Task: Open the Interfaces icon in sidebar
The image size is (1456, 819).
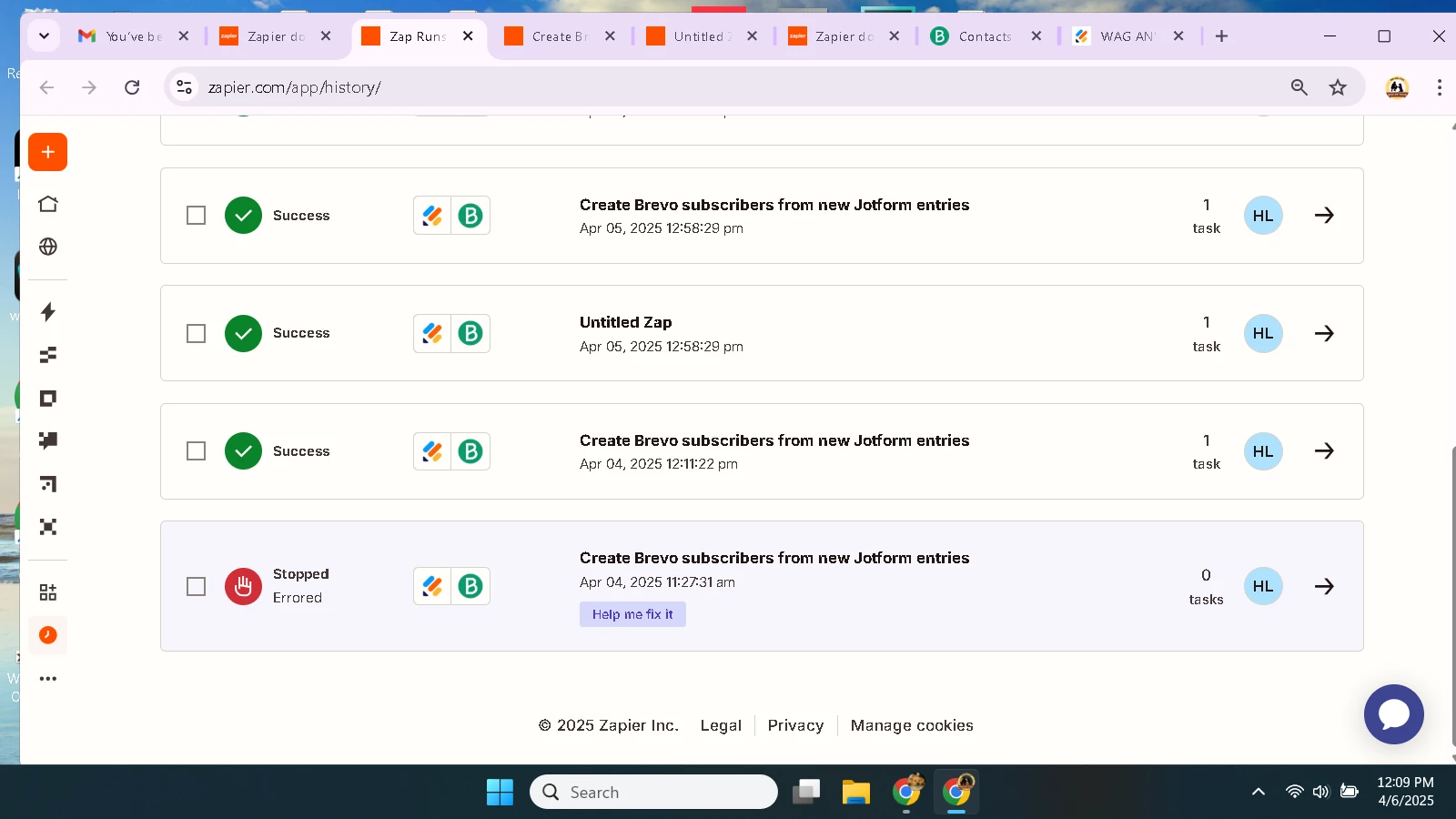Action: pos(48,399)
